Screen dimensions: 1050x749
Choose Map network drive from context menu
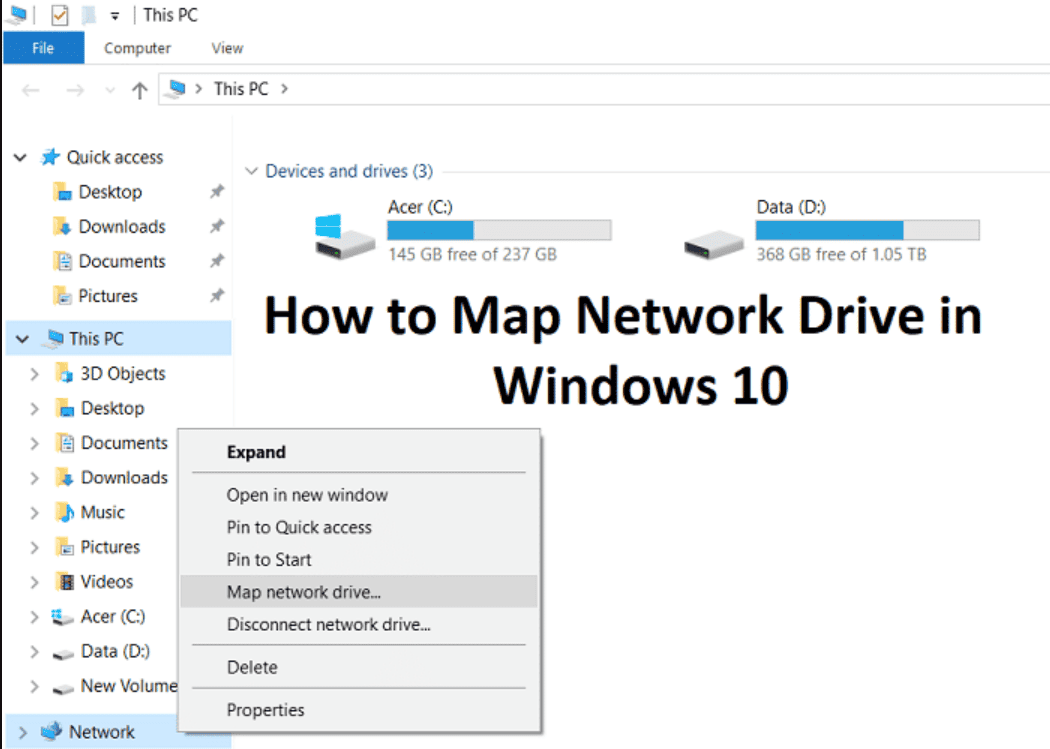[304, 592]
